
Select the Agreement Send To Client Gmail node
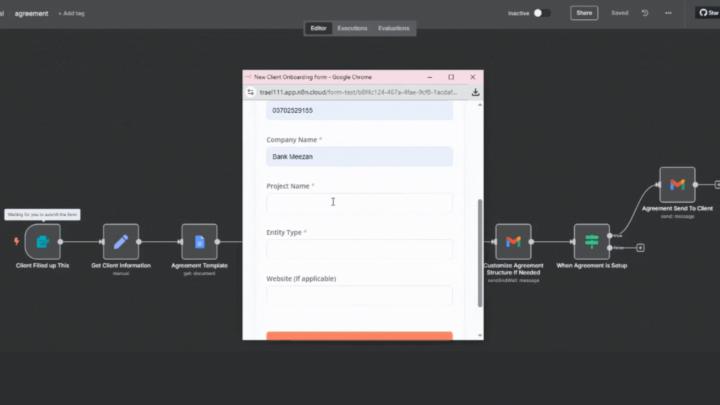click(x=677, y=185)
